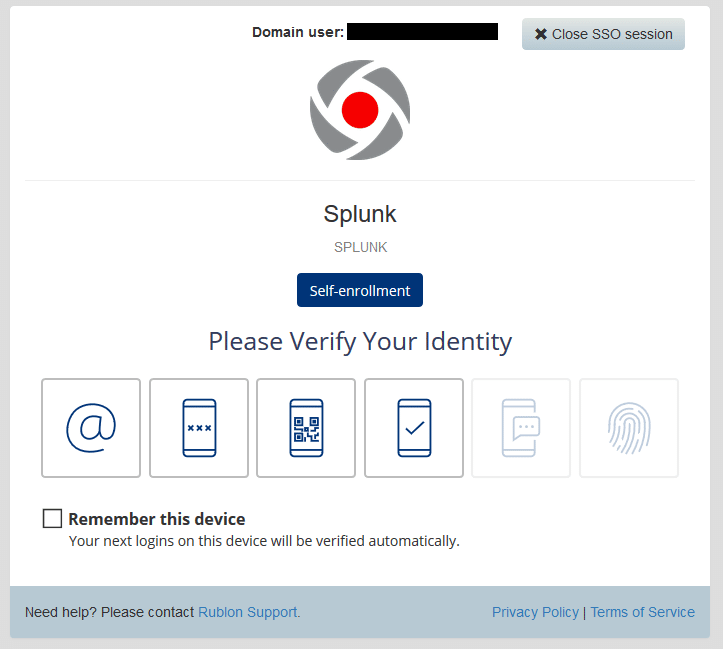This screenshot has width=723, height=649.
Task: Open the Privacy Policy link
Action: click(x=535, y=612)
